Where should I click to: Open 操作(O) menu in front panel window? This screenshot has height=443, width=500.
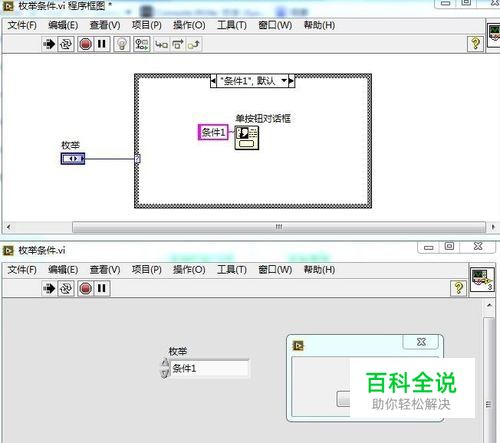[x=189, y=270]
